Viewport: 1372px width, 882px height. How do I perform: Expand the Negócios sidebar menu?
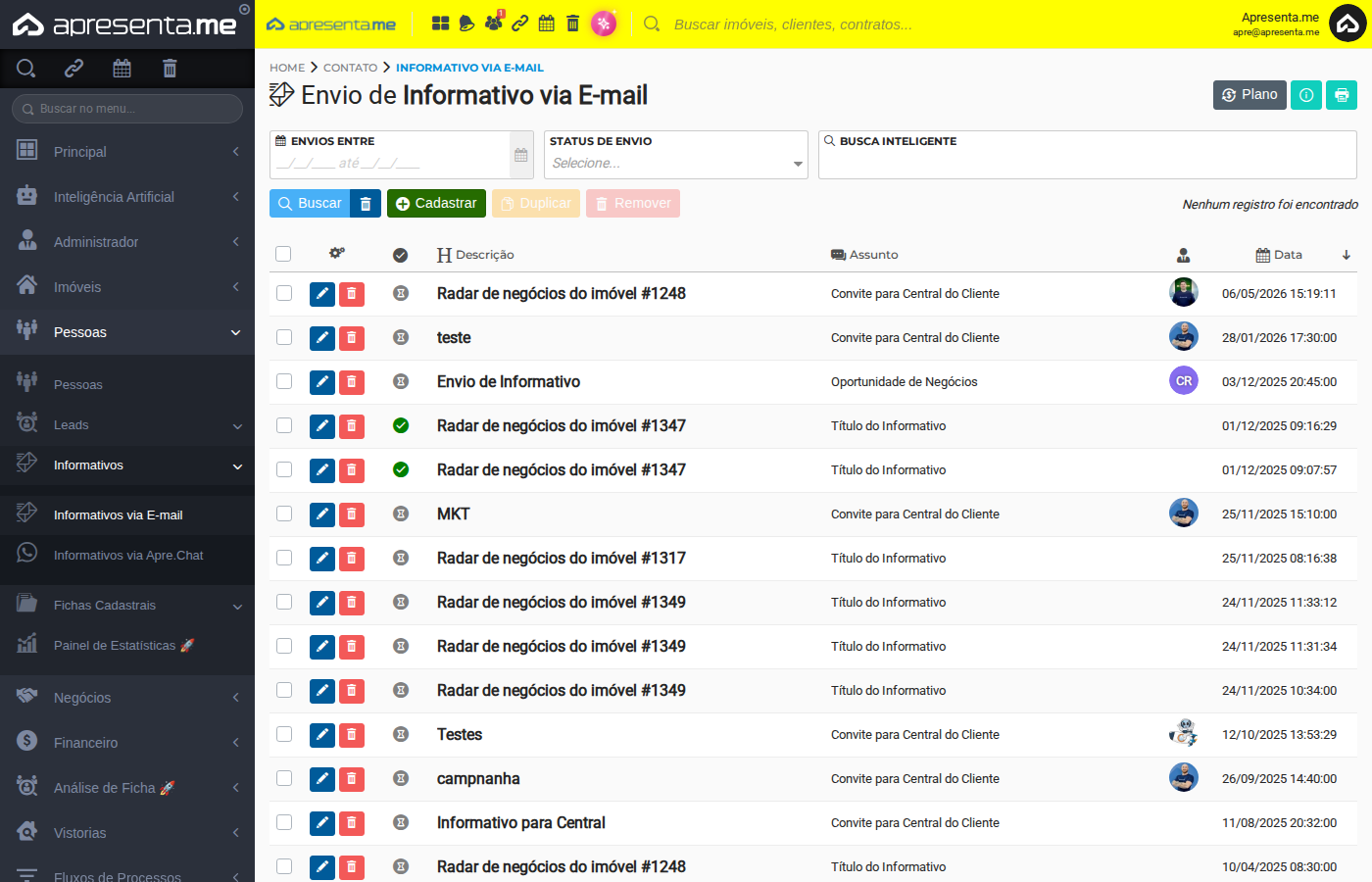pos(127,698)
